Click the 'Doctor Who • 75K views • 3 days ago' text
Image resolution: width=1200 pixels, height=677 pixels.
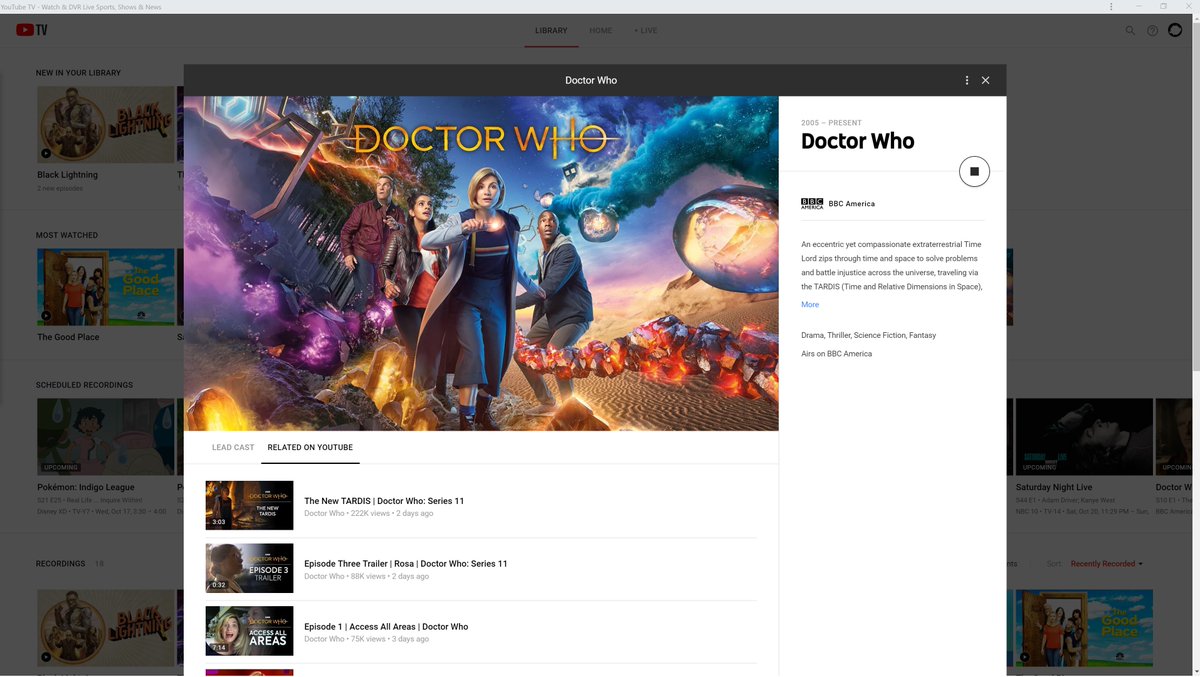[x=367, y=640]
